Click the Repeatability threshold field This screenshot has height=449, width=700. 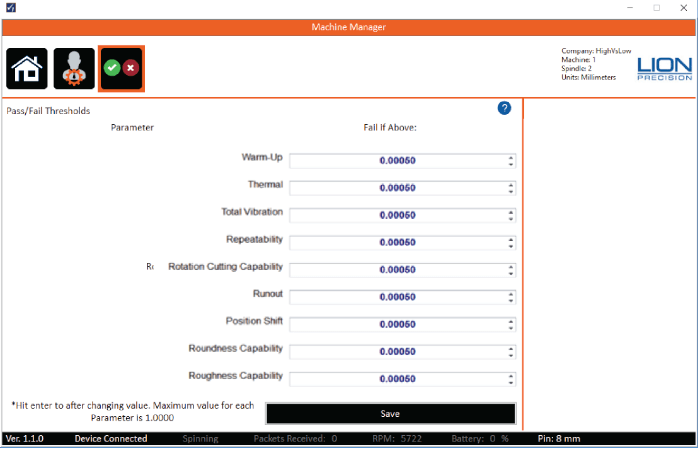tap(402, 242)
